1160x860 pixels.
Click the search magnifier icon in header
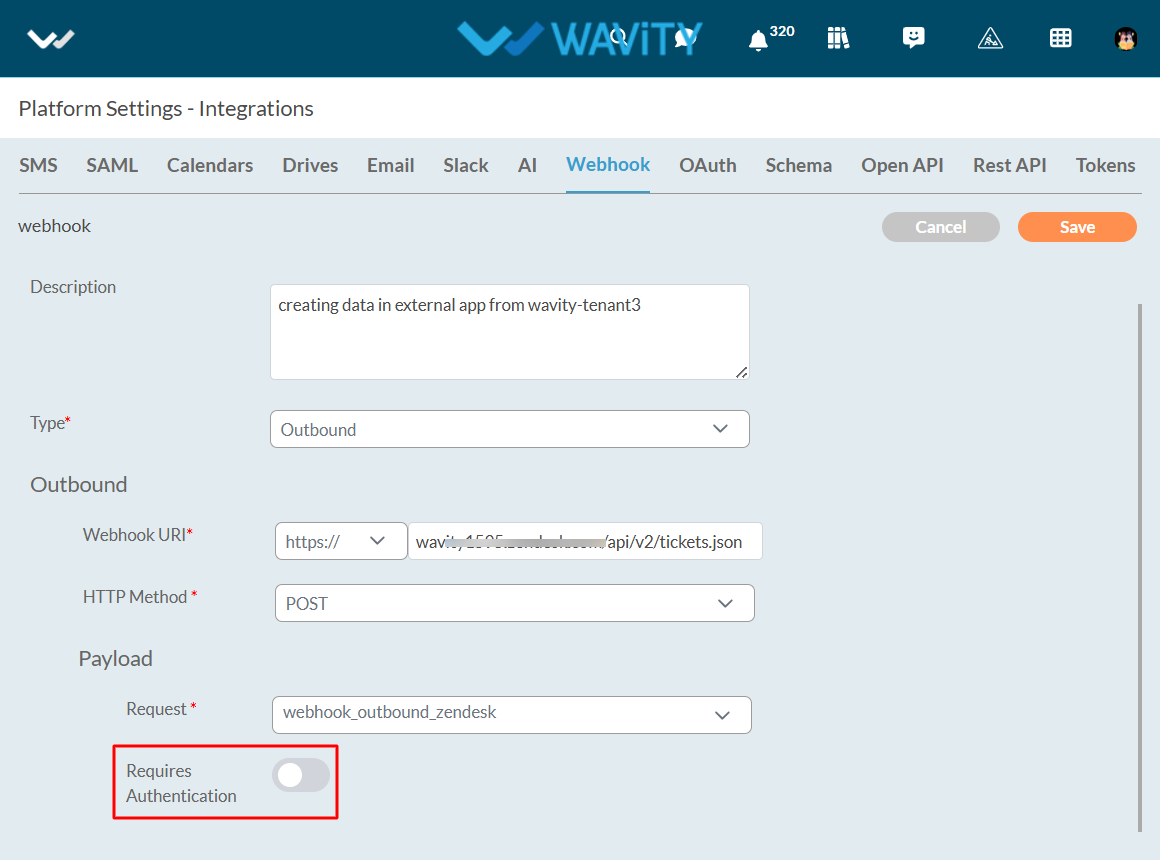point(618,36)
